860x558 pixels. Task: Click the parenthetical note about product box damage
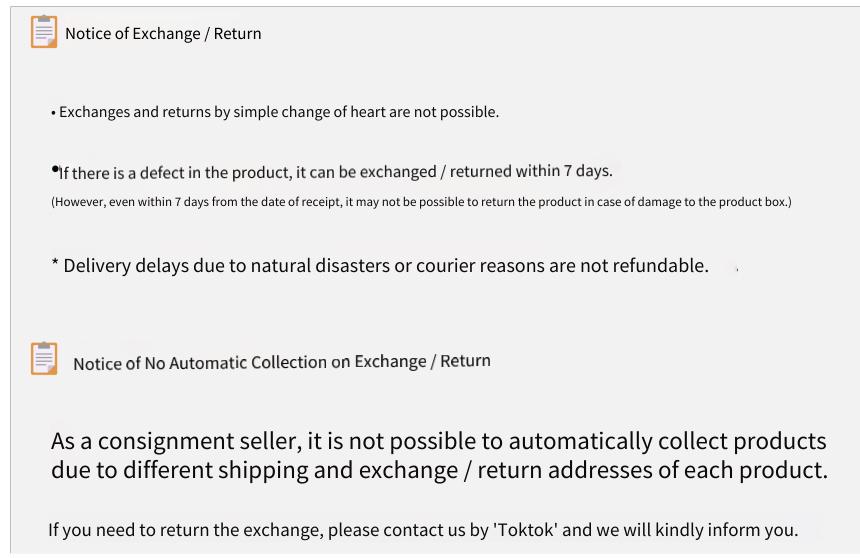(x=421, y=202)
